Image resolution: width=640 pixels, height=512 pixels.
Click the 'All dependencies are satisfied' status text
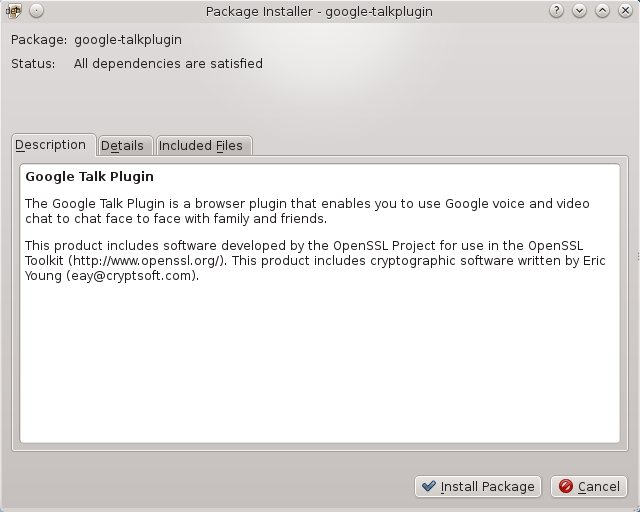[168, 64]
